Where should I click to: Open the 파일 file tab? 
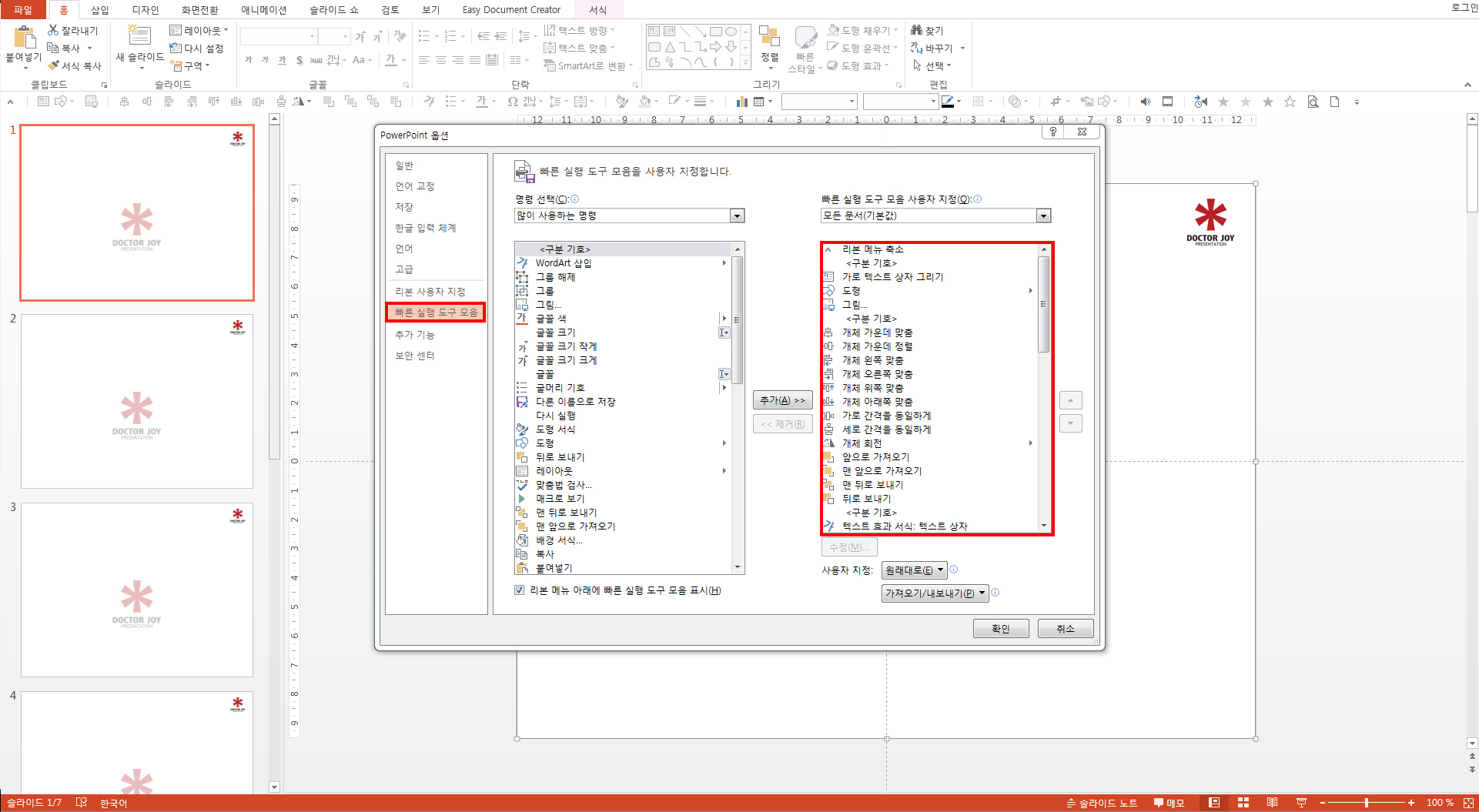(x=23, y=9)
